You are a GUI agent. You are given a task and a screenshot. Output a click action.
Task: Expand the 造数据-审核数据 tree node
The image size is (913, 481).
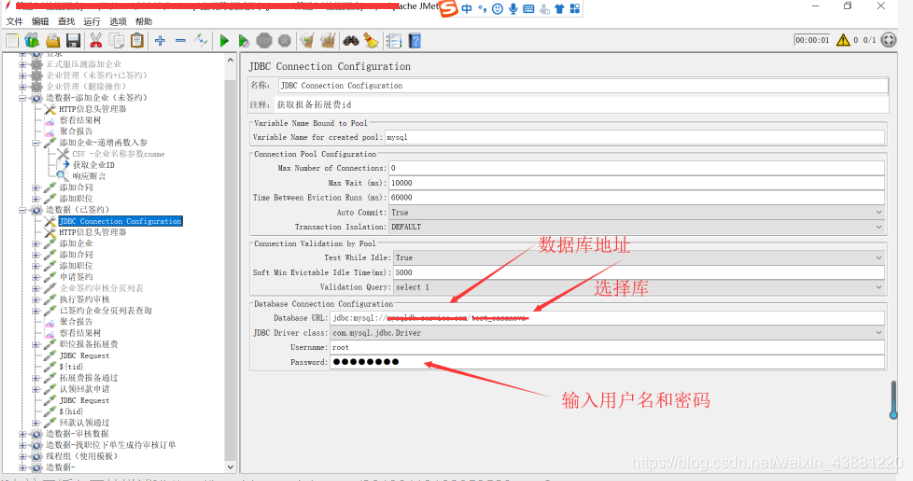point(23,434)
